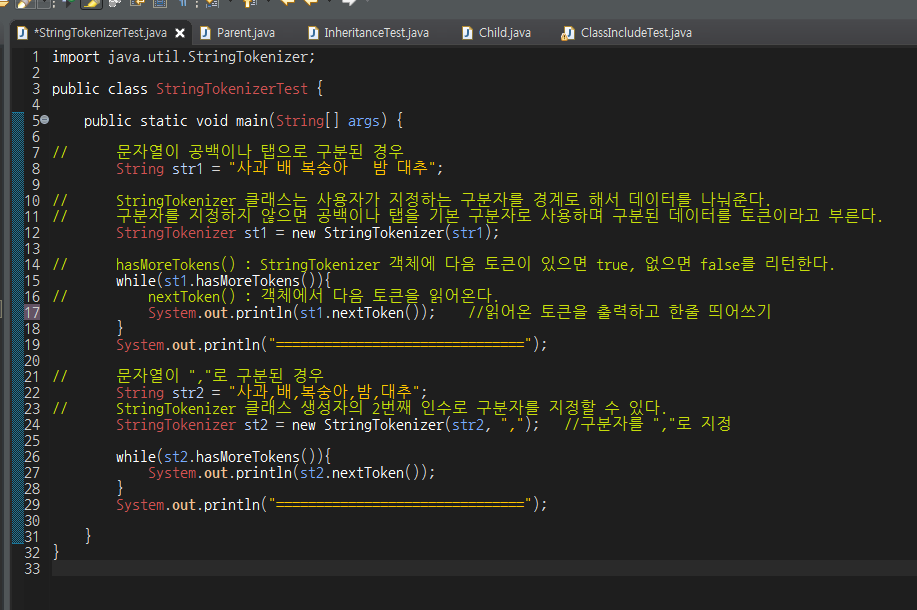Collapse the main method fold at line 5

[44, 119]
